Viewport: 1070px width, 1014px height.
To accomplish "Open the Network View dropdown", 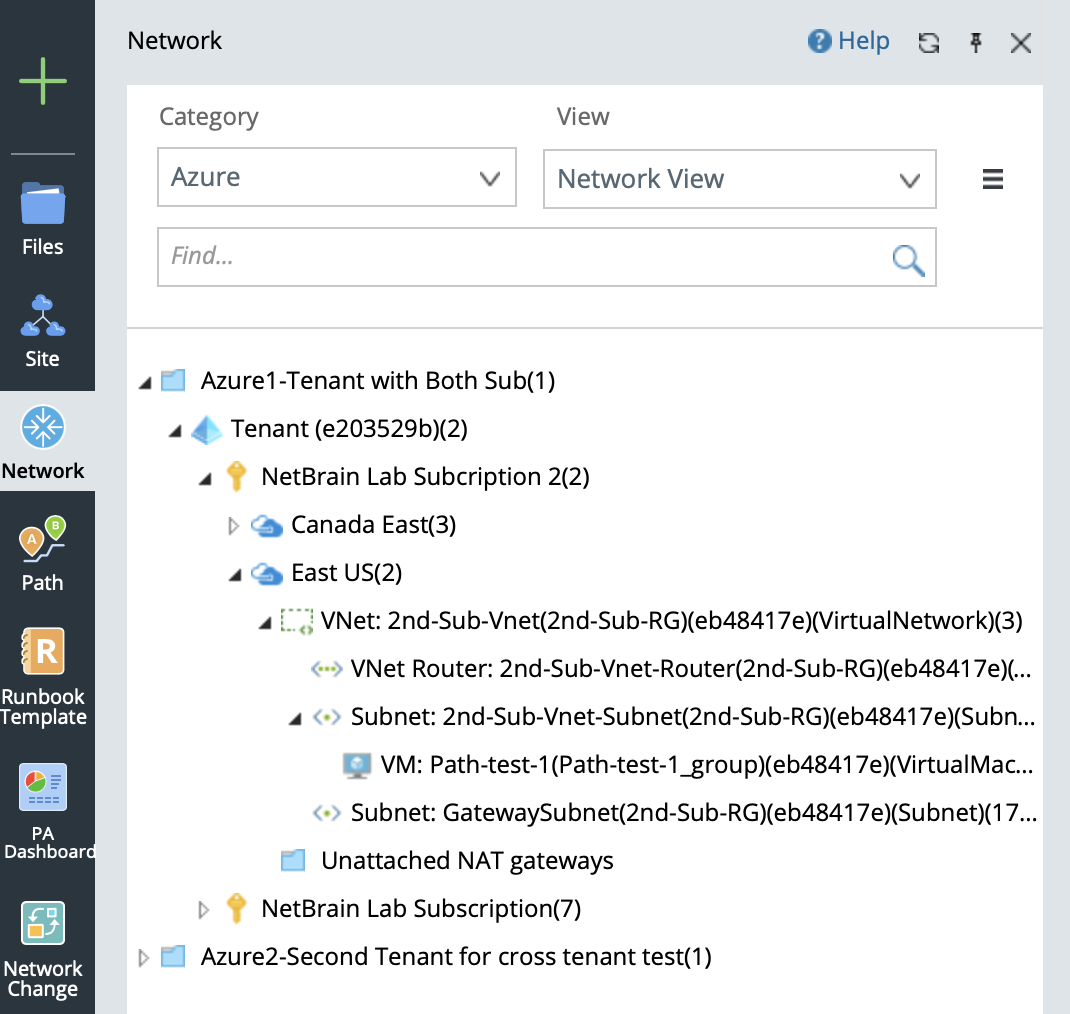I will click(x=739, y=180).
